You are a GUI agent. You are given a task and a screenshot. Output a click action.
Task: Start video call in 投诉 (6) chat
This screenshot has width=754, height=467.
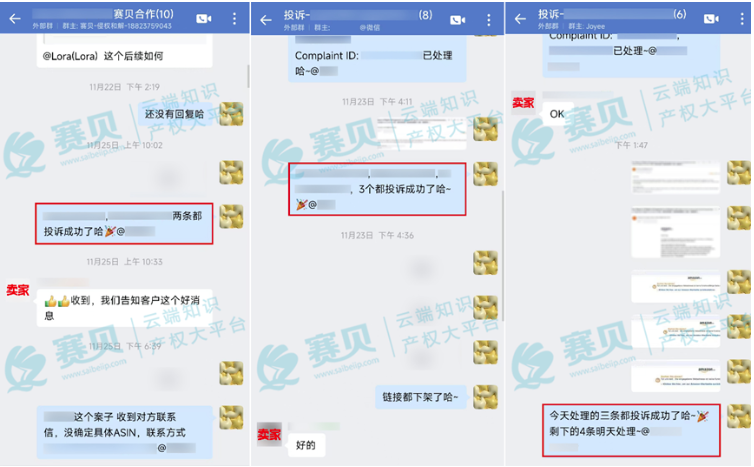(711, 19)
